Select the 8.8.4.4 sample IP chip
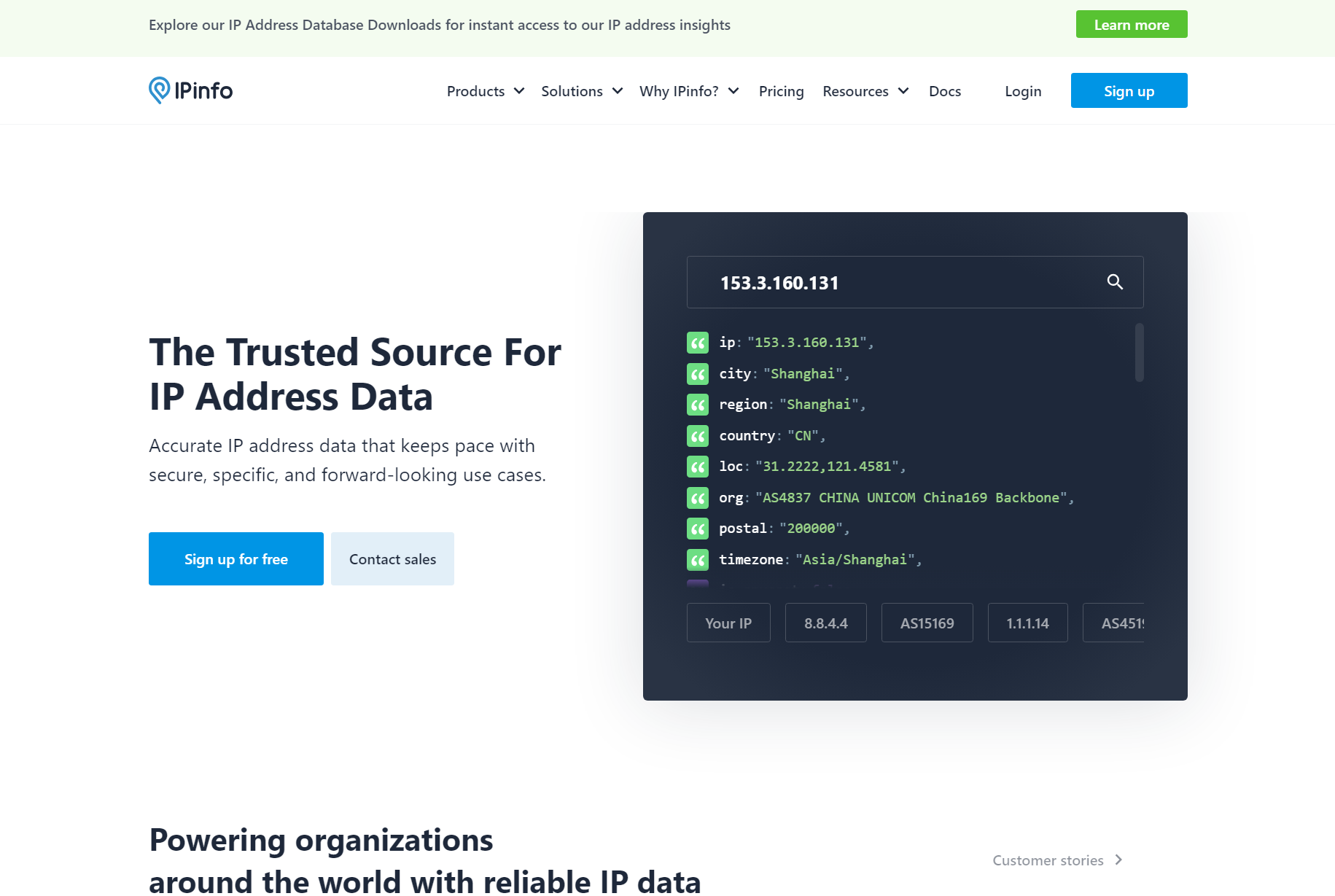Screen dimensions: 1335x896 point(825,623)
